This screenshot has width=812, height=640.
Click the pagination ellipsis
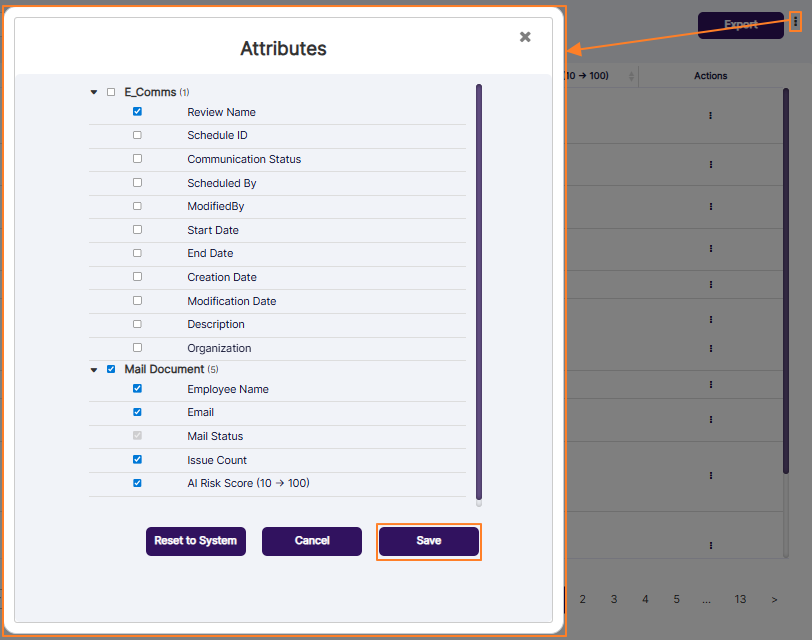pos(707,598)
